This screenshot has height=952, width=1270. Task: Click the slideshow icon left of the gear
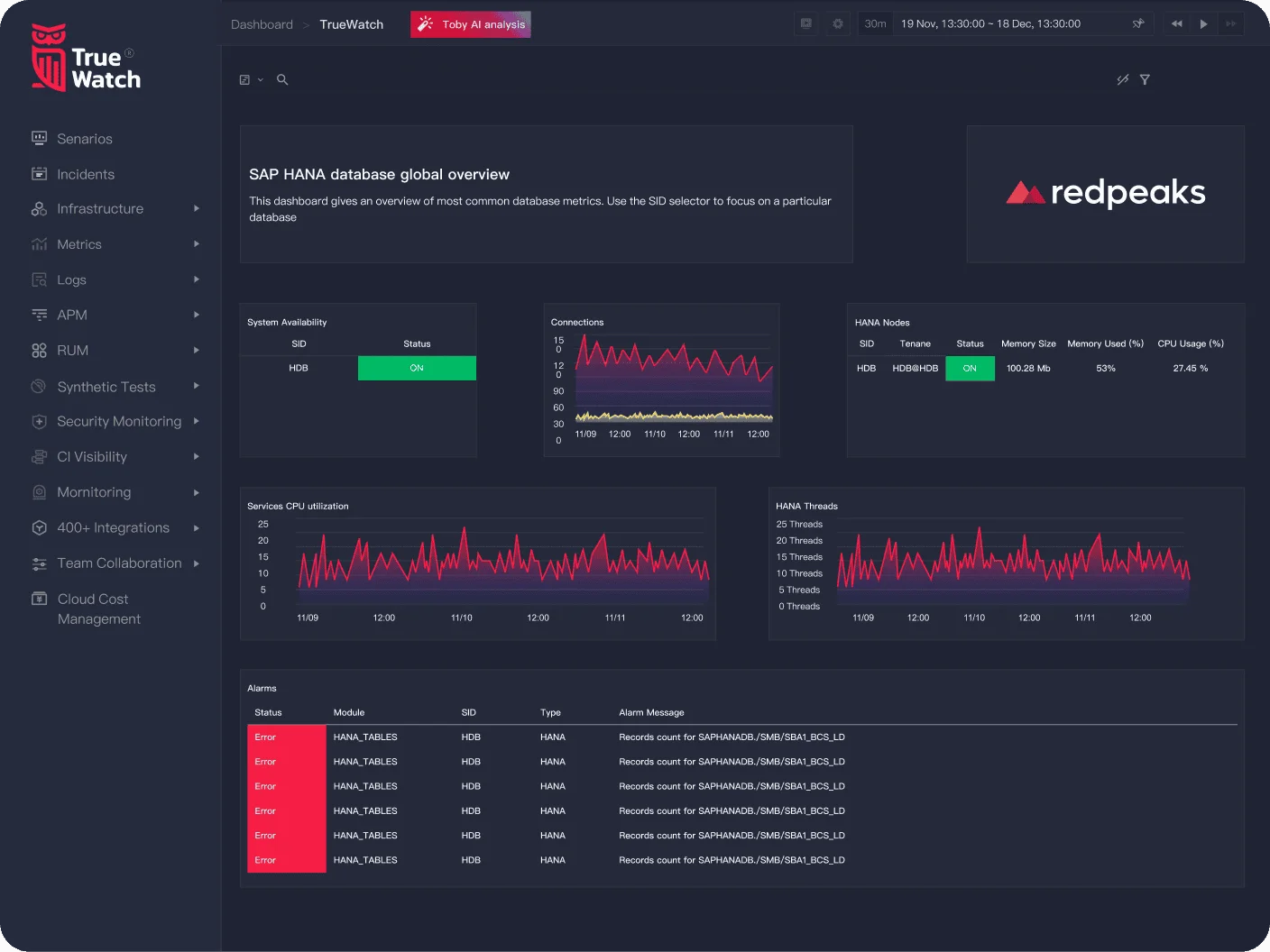[806, 23]
